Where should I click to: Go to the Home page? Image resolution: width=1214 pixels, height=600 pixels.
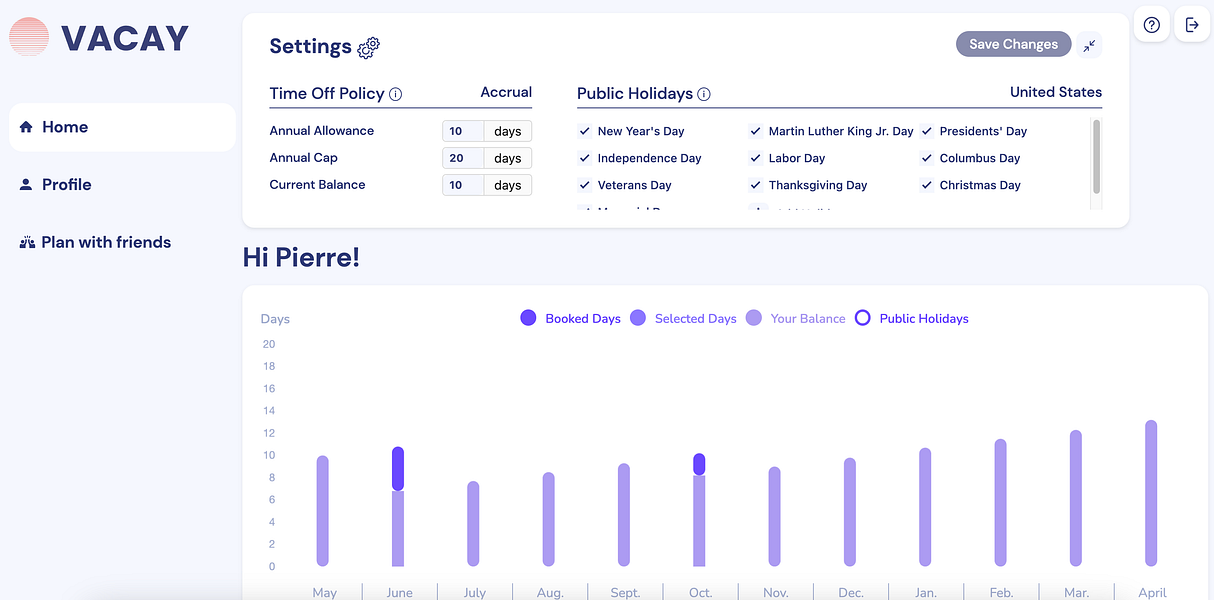tap(122, 127)
